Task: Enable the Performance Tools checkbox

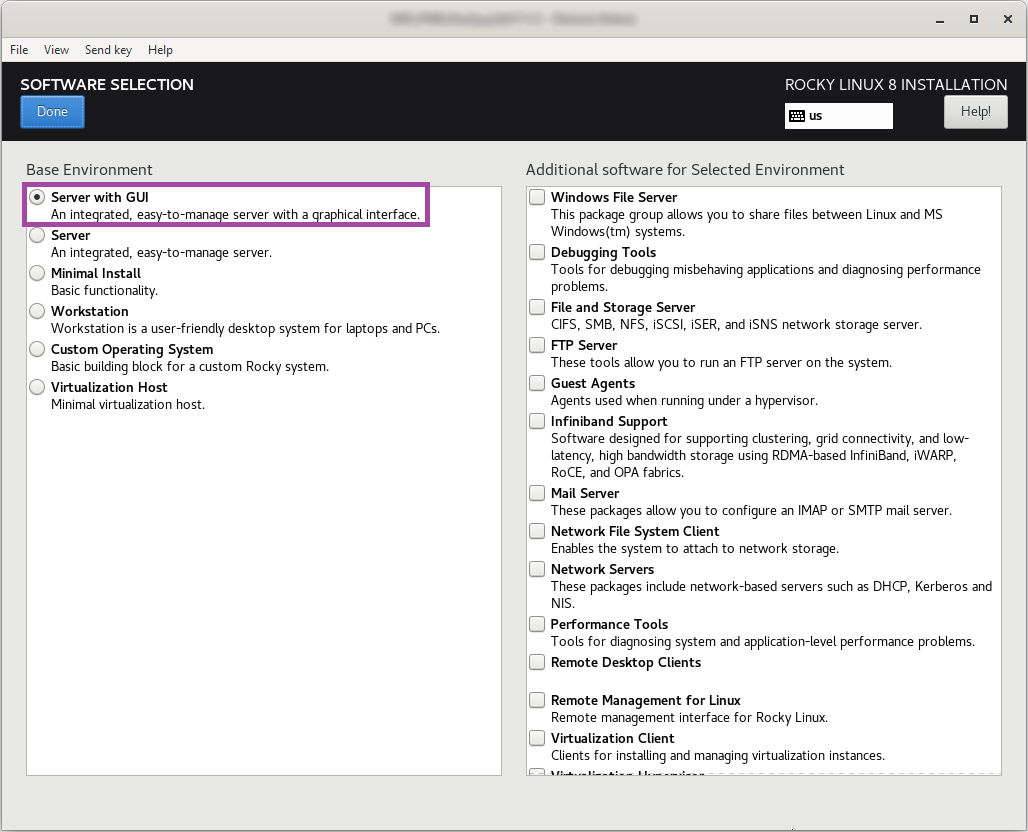Action: click(x=537, y=624)
